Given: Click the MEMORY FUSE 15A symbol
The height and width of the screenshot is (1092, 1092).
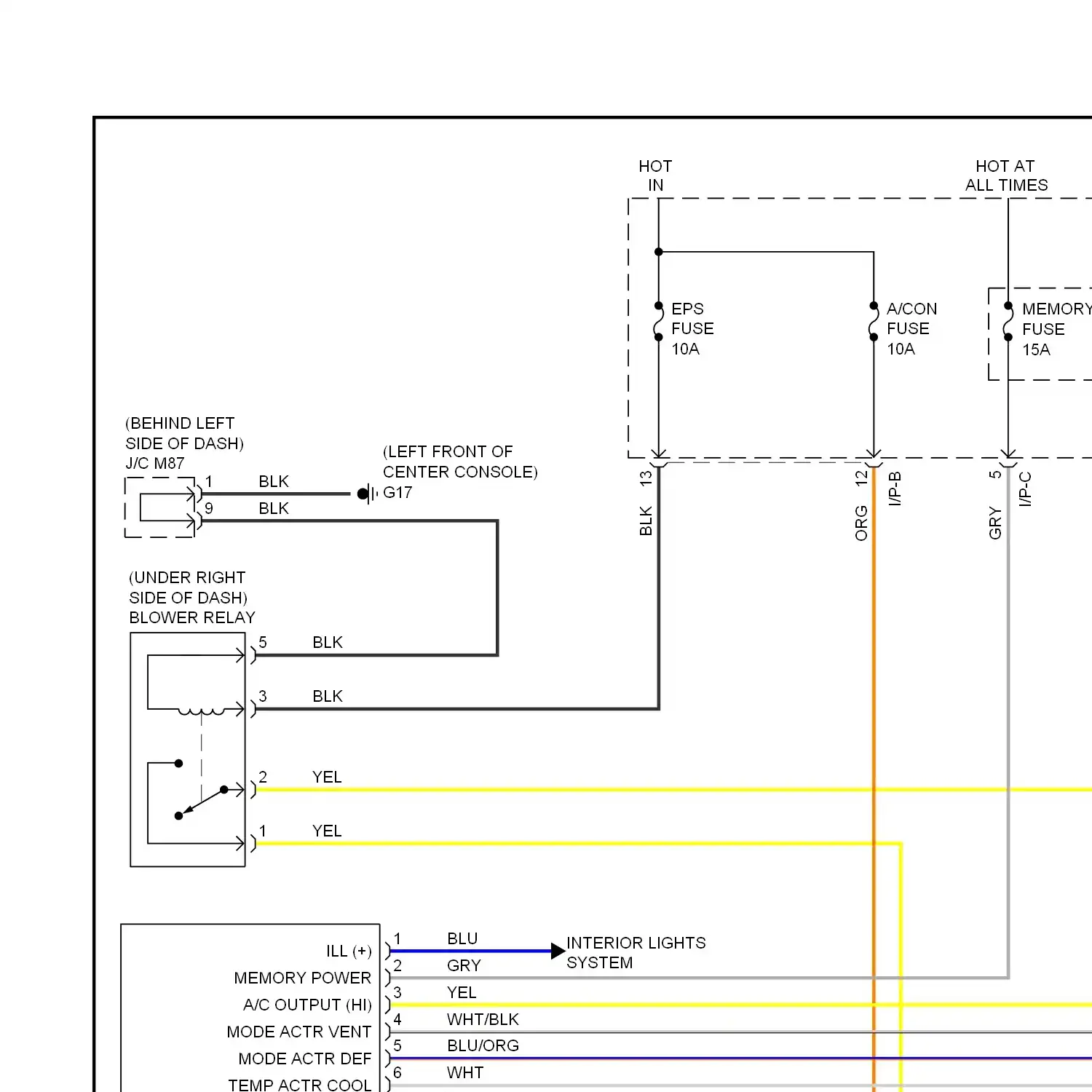Looking at the screenshot, I should point(1008,322).
